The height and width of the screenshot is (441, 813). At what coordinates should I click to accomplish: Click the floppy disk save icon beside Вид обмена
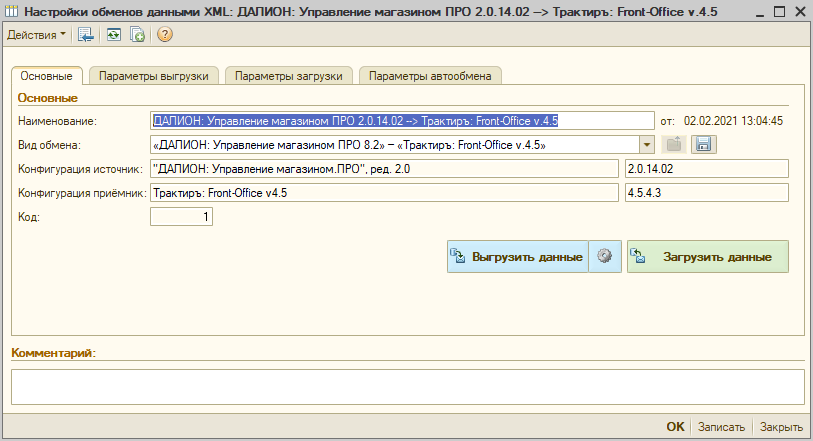[x=704, y=145]
